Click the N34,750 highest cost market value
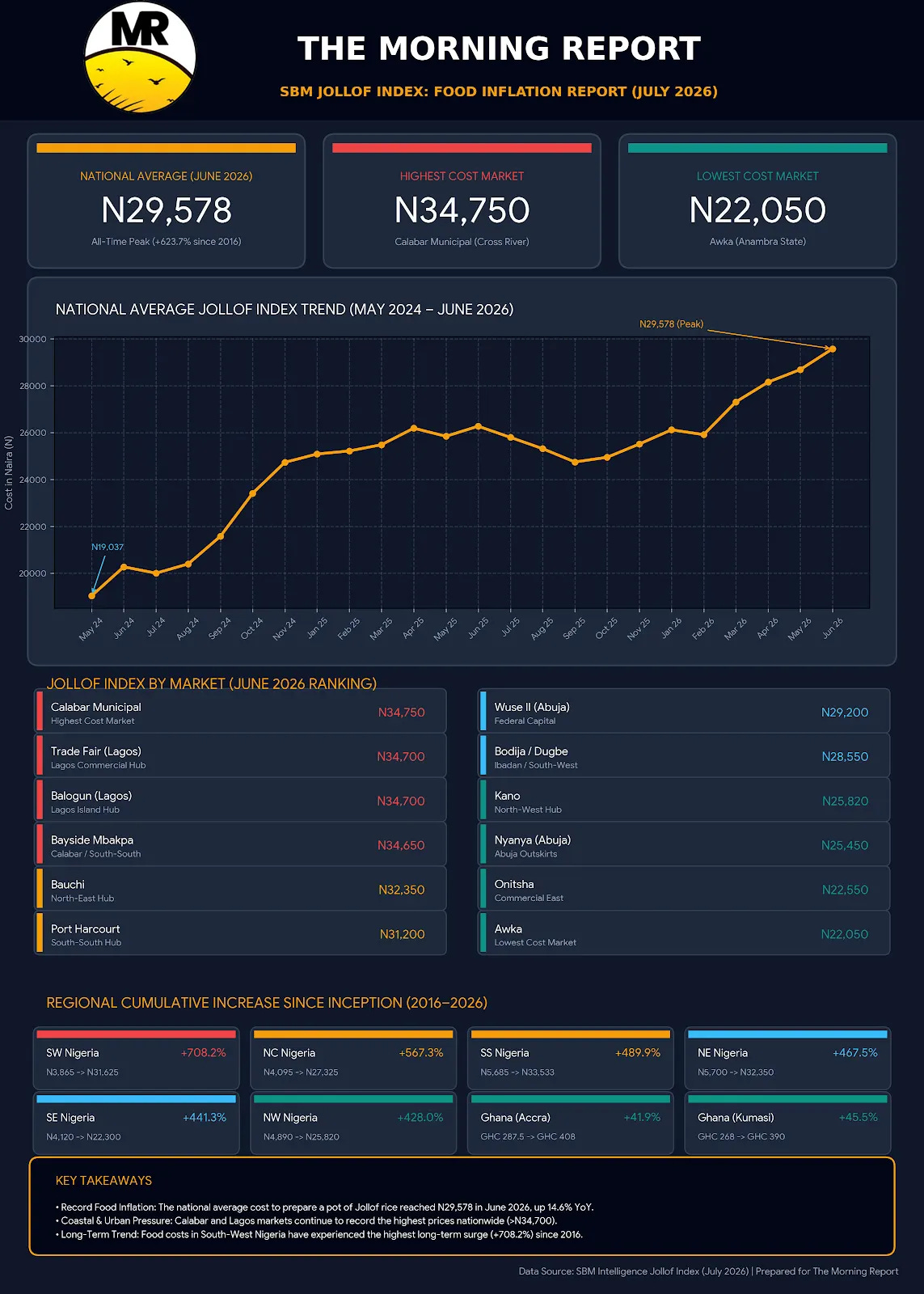The width and height of the screenshot is (924, 1294). pyautogui.click(x=462, y=210)
